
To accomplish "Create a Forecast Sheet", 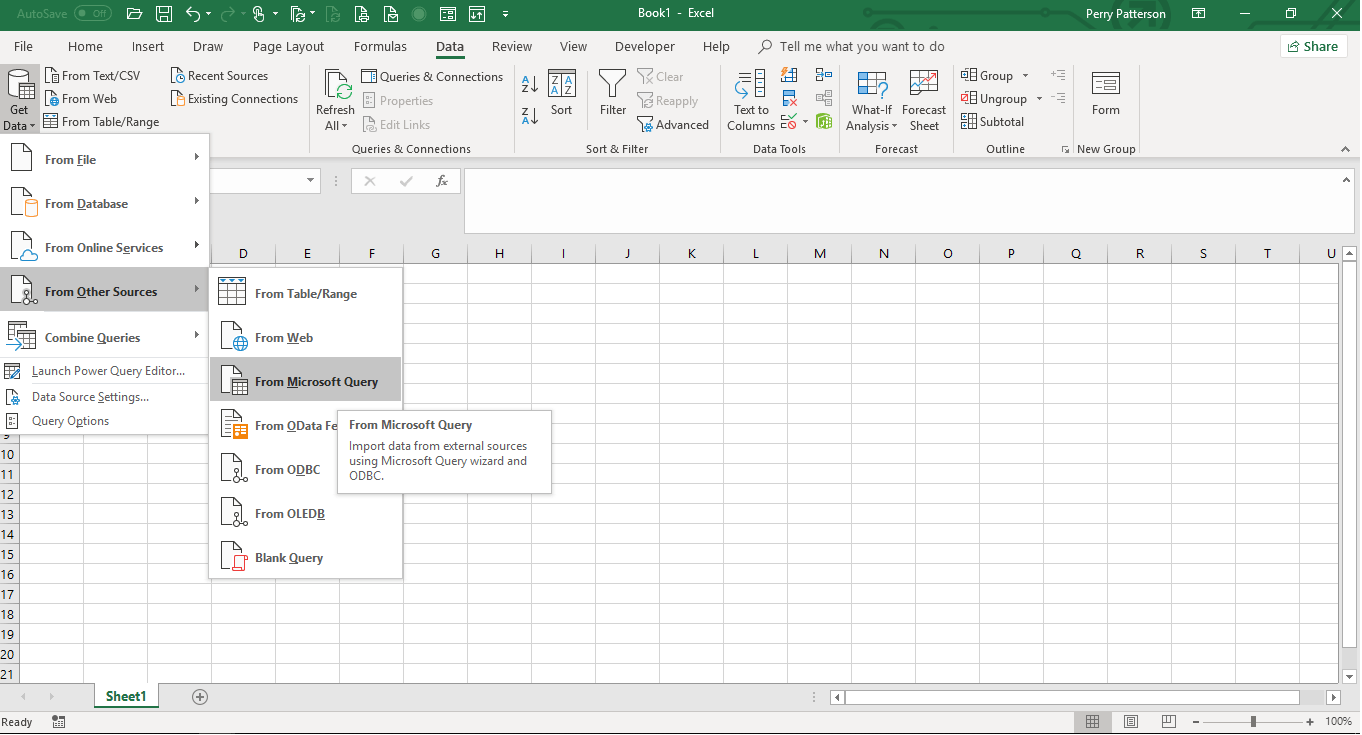I will (924, 101).
